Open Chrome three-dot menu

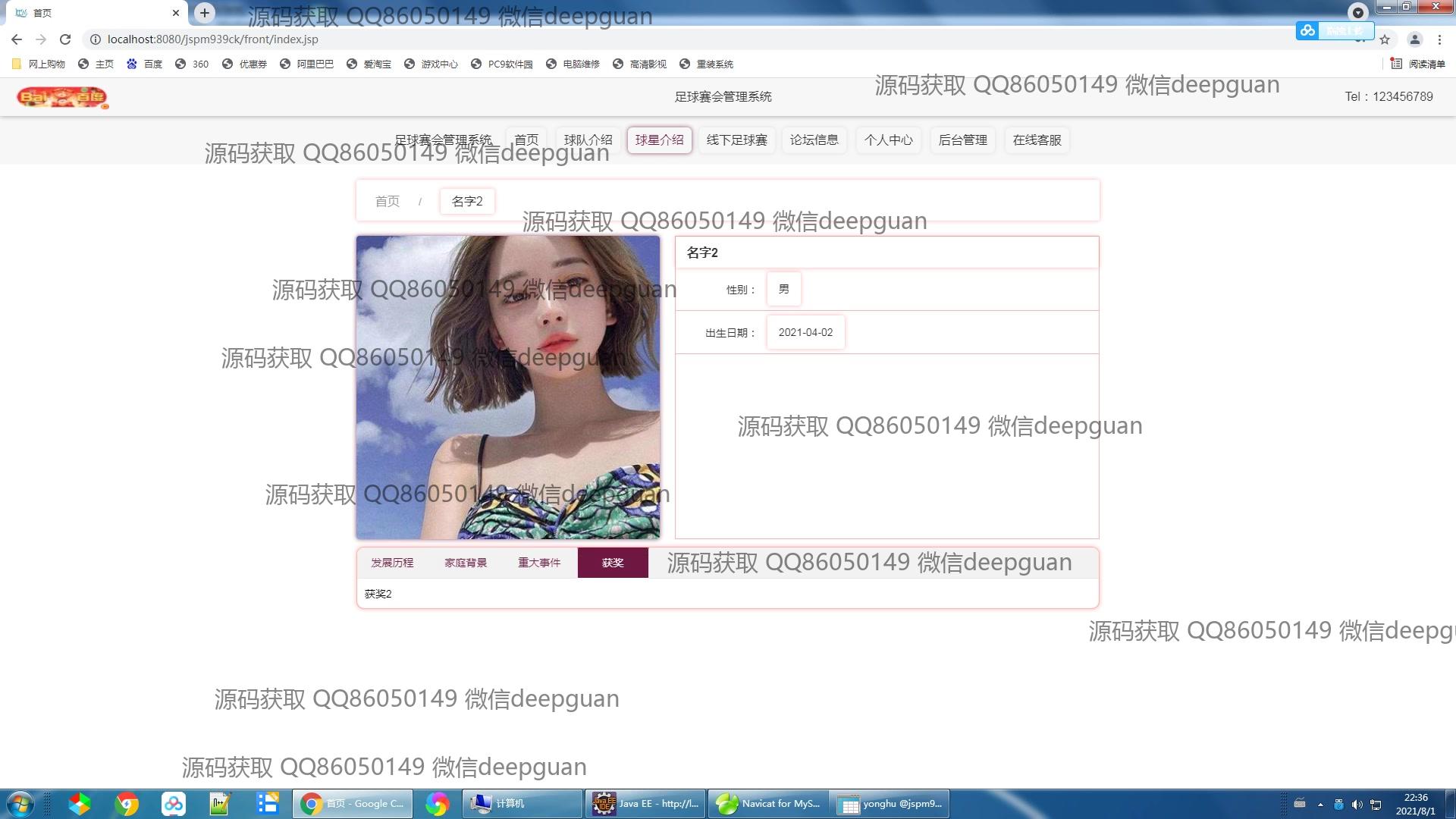(1439, 39)
